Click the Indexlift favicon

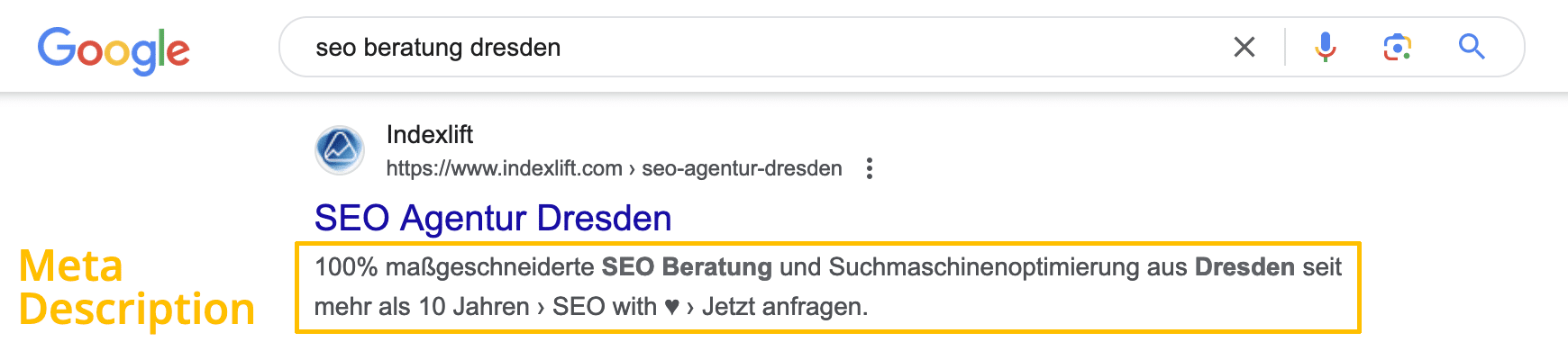[340, 150]
